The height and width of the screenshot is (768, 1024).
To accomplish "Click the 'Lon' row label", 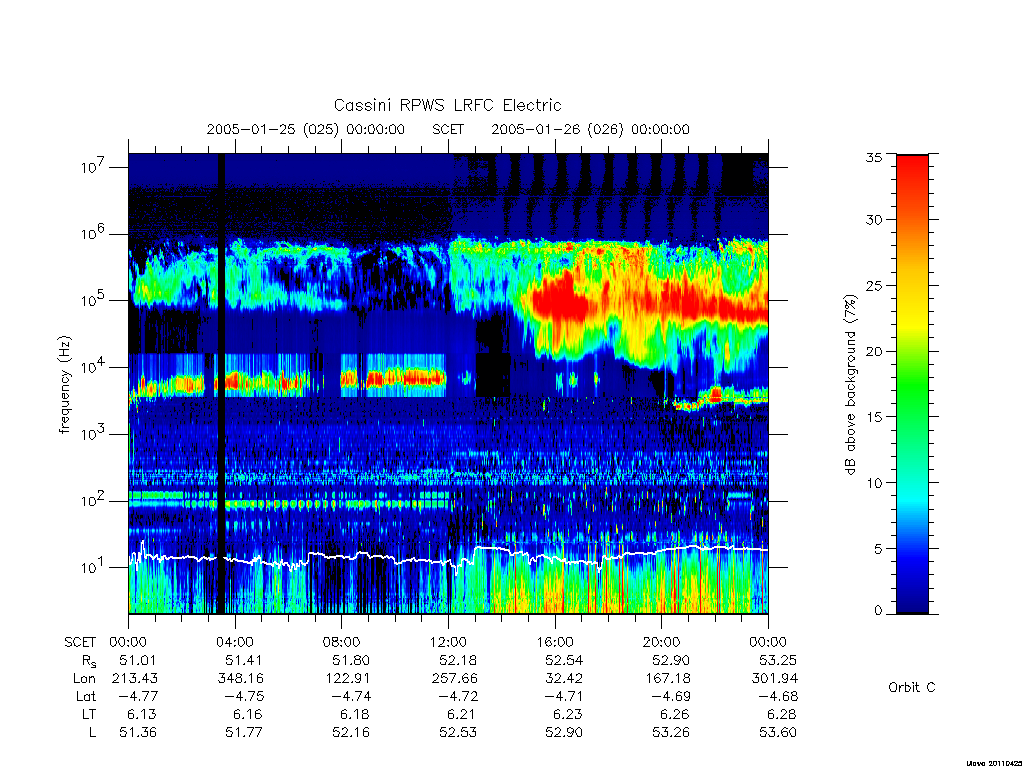I will tap(84, 679).
